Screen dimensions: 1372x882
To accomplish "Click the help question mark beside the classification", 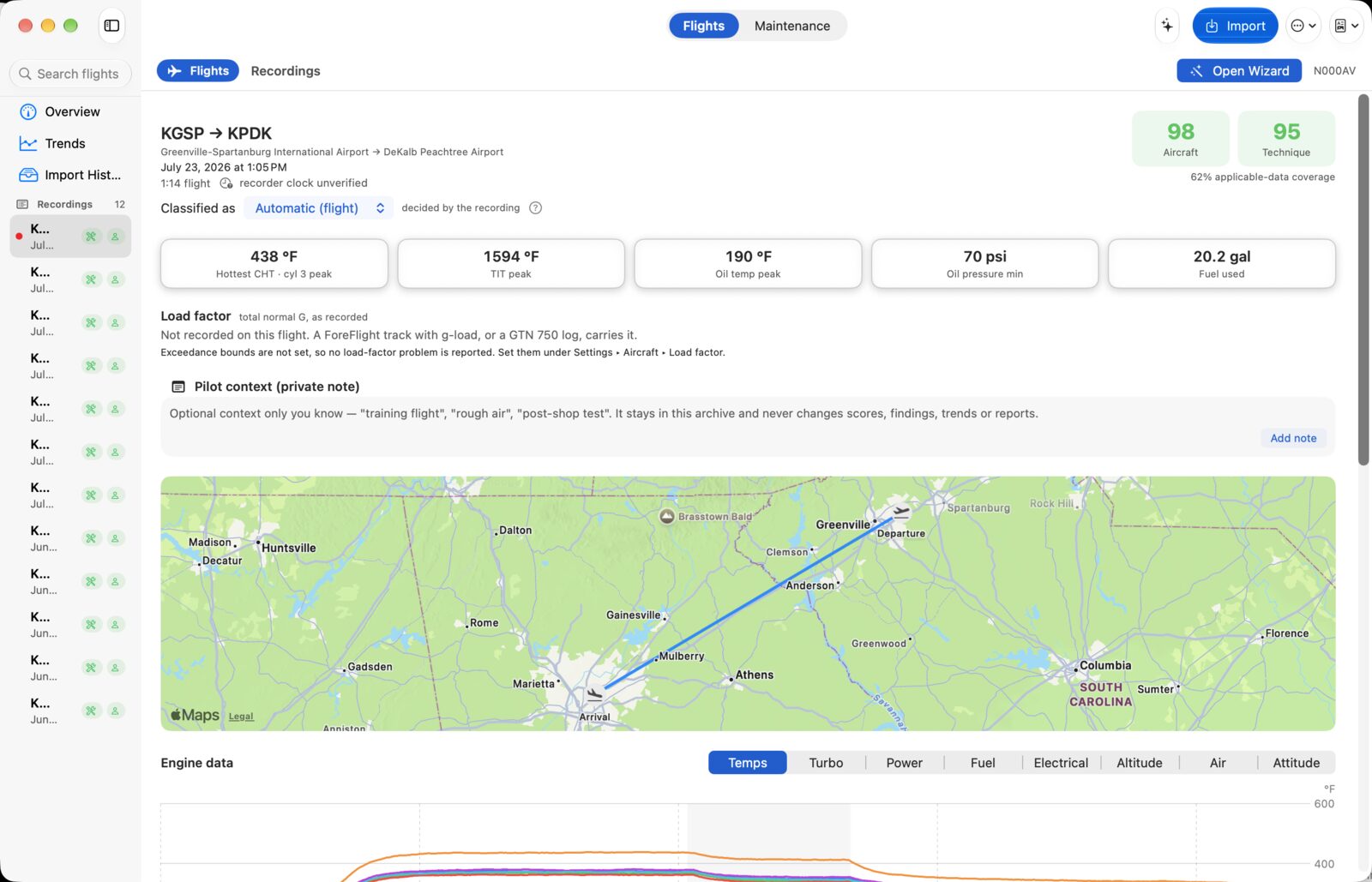I will 535,208.
